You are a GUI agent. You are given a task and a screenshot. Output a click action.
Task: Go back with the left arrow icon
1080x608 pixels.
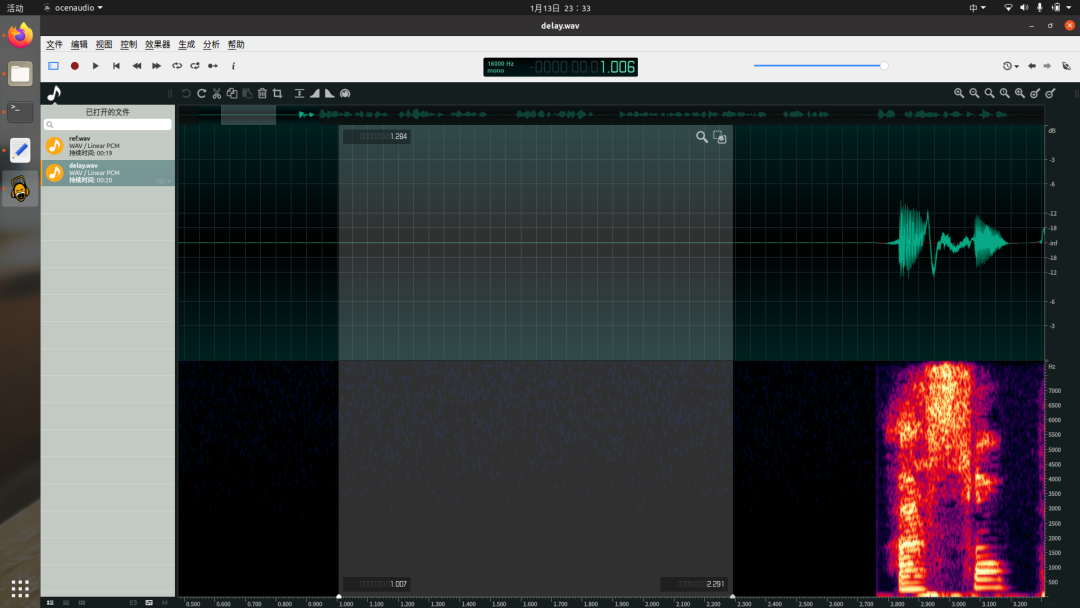pyautogui.click(x=1032, y=66)
